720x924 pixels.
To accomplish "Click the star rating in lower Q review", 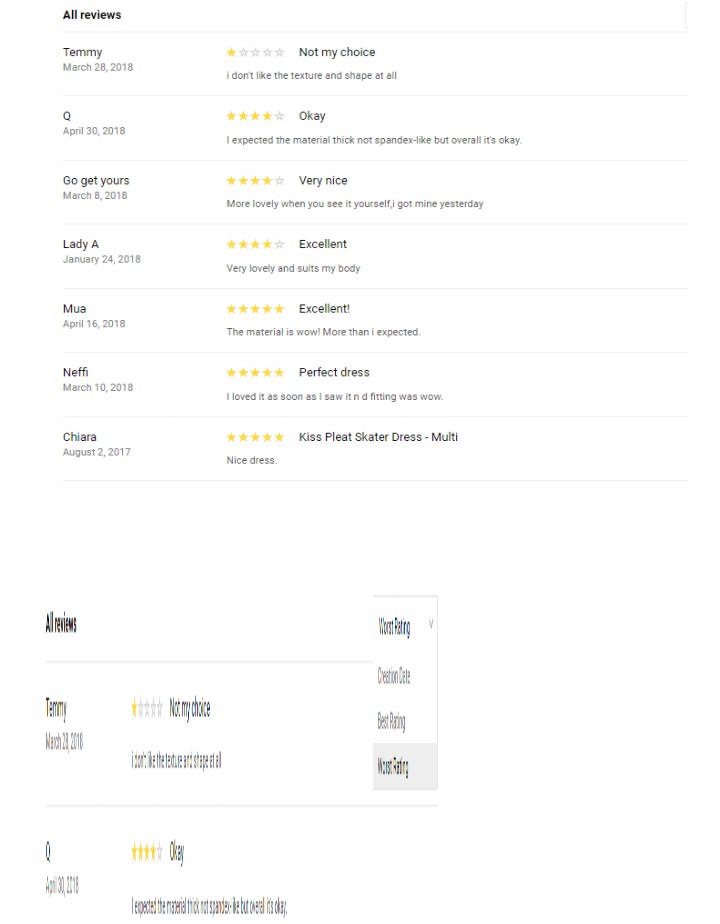I will click(x=146, y=852).
